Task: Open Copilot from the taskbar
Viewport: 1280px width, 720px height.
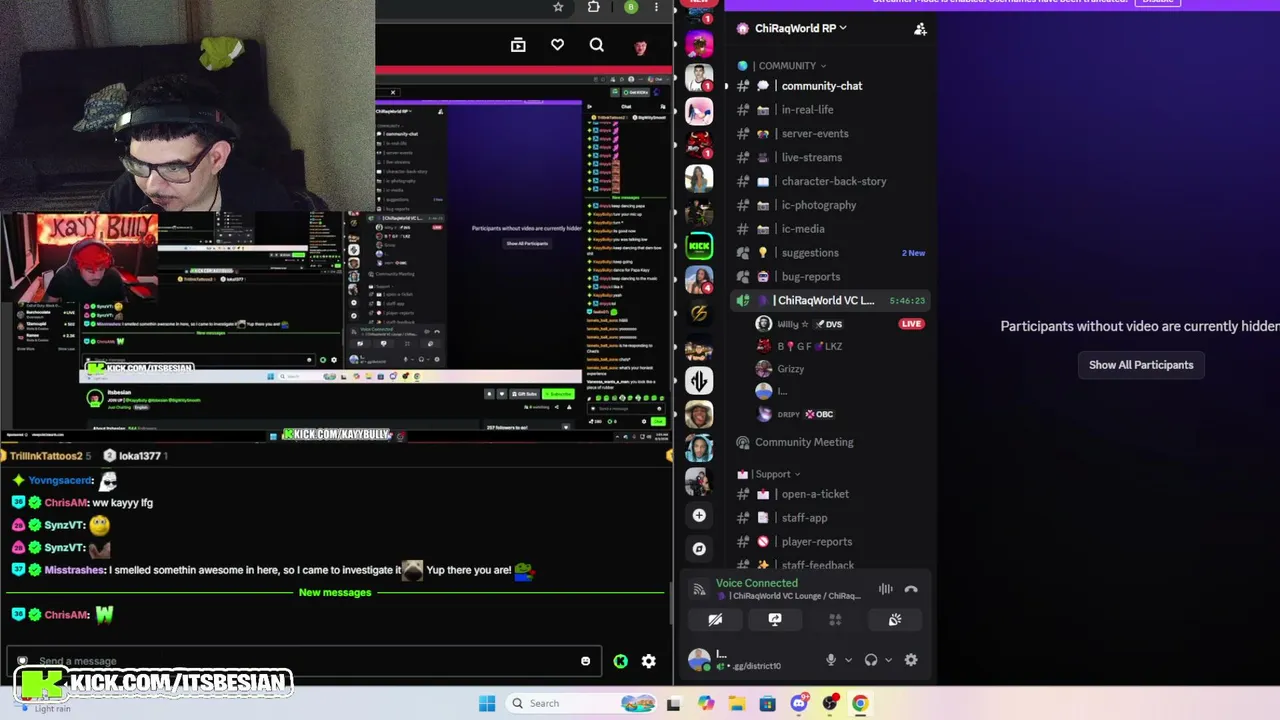Action: pos(707,703)
